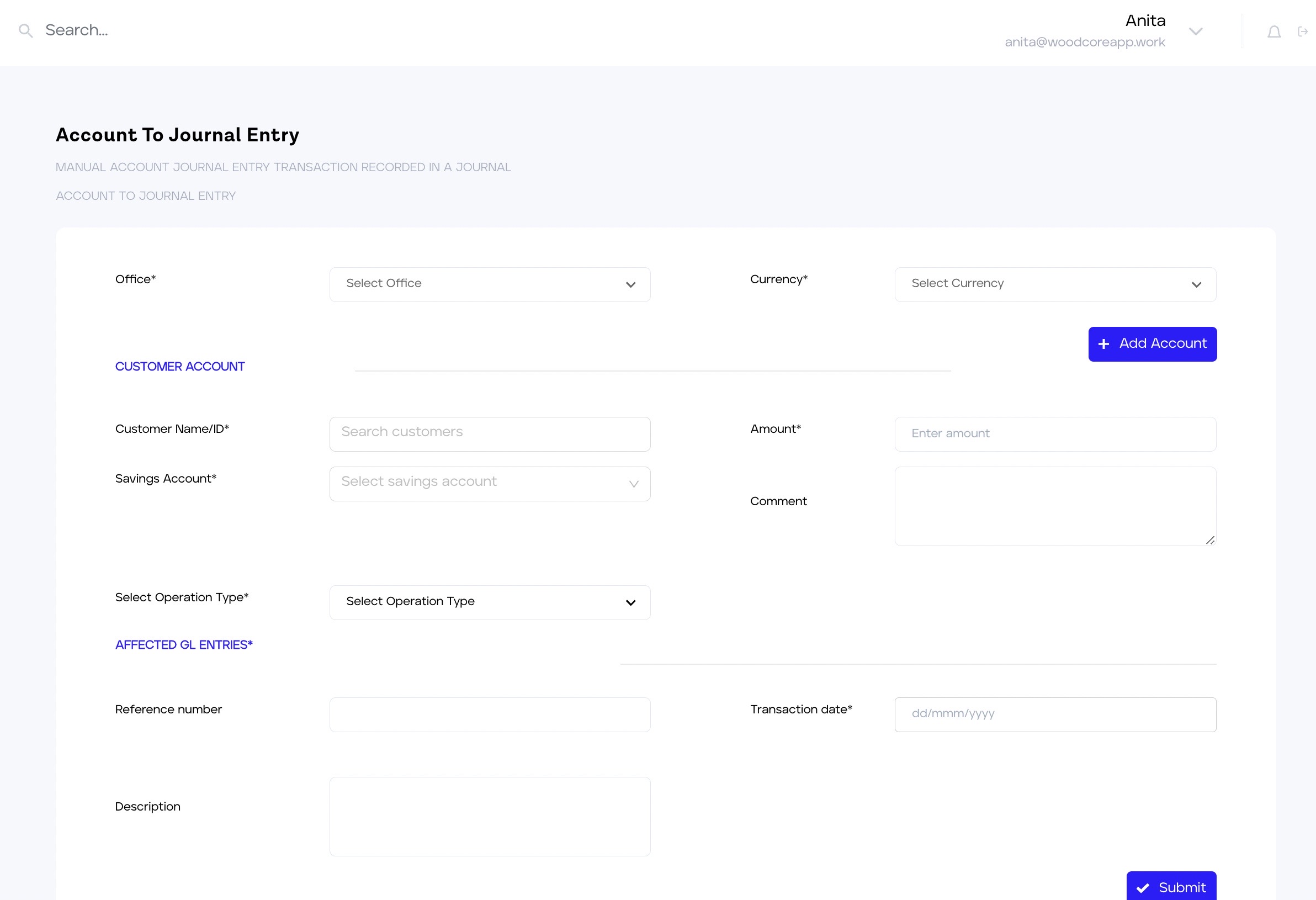Open the Select Currency dropdown

[x=1054, y=284]
